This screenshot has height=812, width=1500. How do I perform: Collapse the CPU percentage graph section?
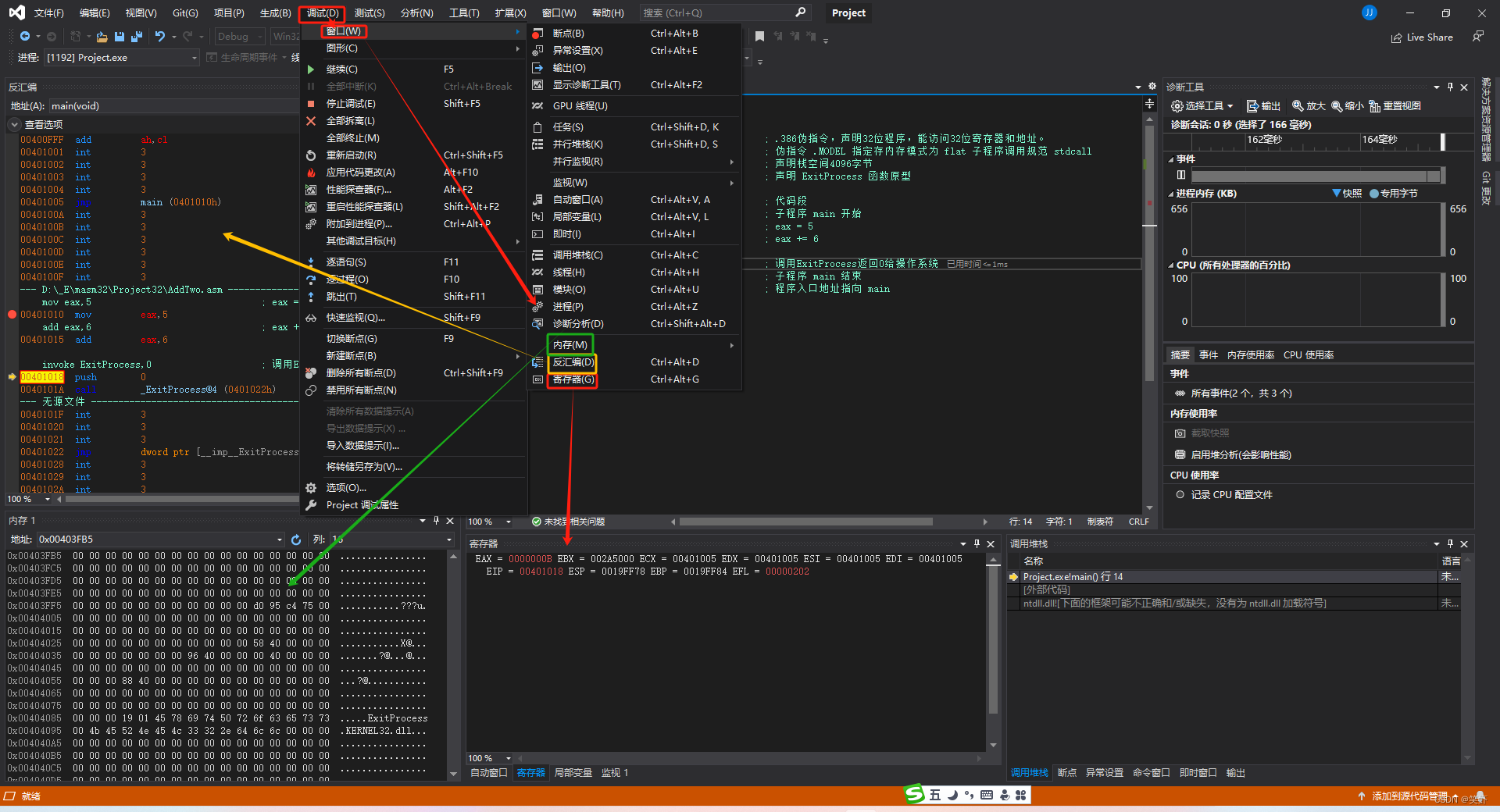(x=1171, y=265)
